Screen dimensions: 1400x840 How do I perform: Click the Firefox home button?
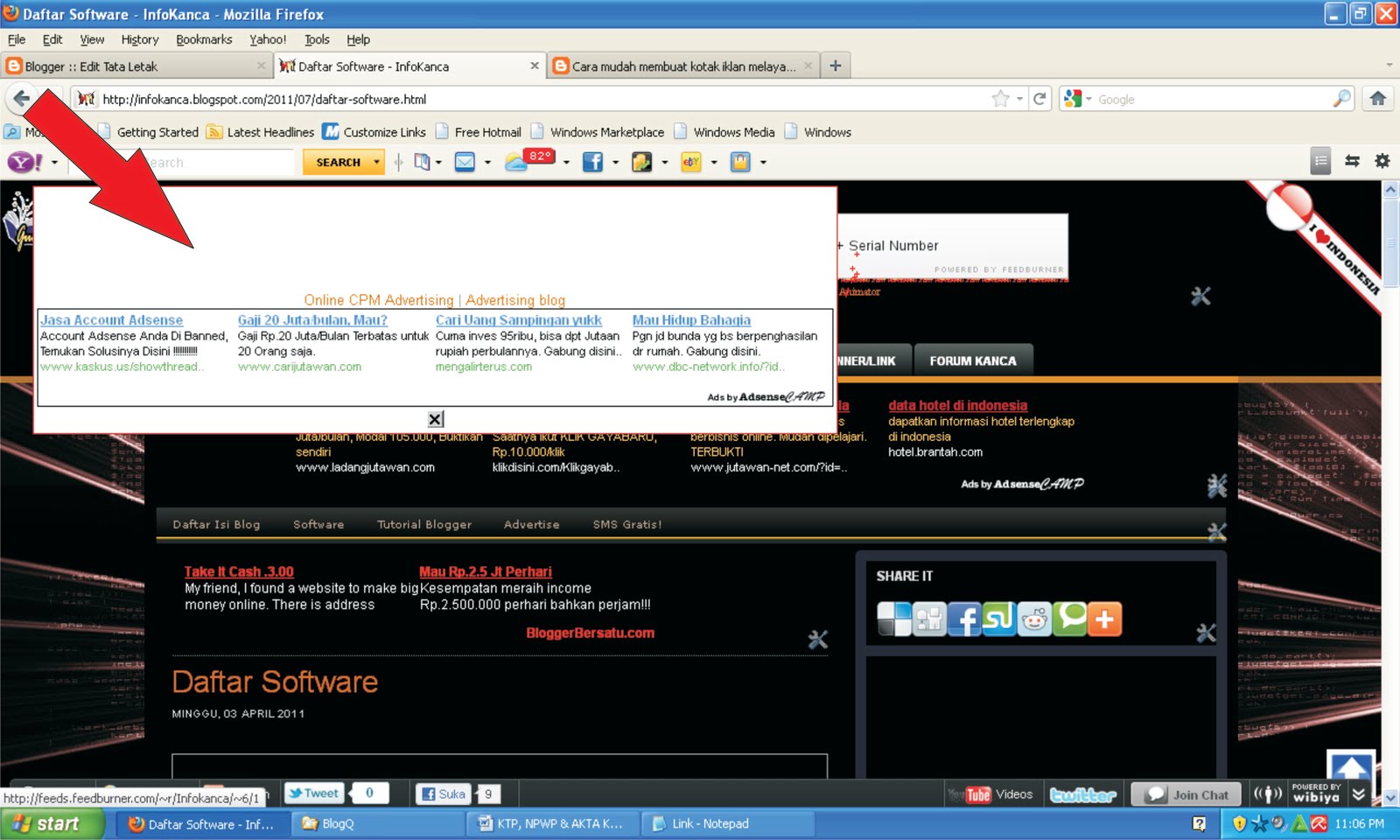(1377, 99)
